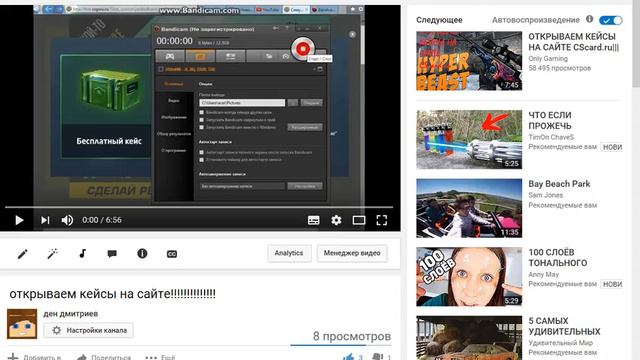
Task: Click the 8 просмотров view count
Action: pos(352,336)
